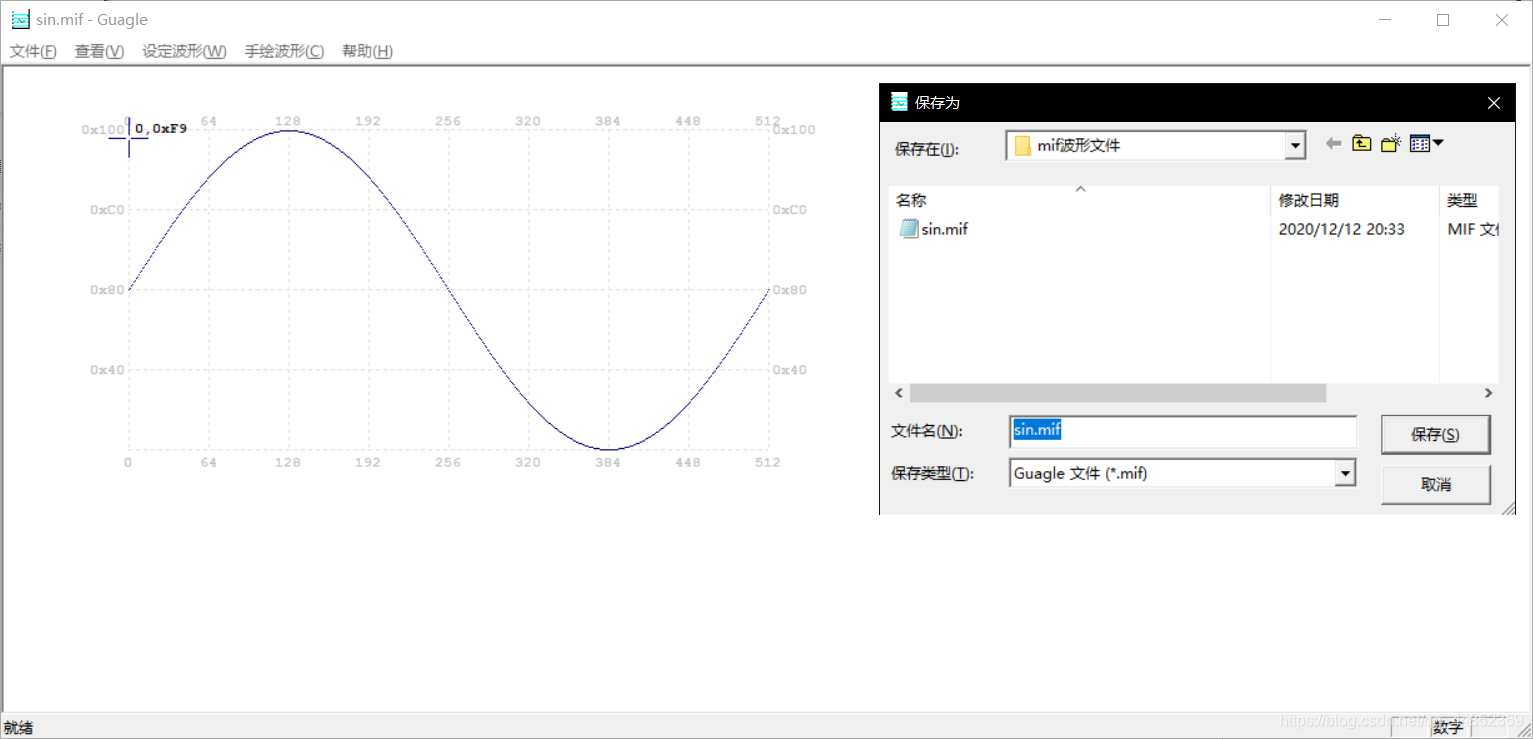Click the Guagle app icon in title bar
1533x739 pixels.
point(20,20)
